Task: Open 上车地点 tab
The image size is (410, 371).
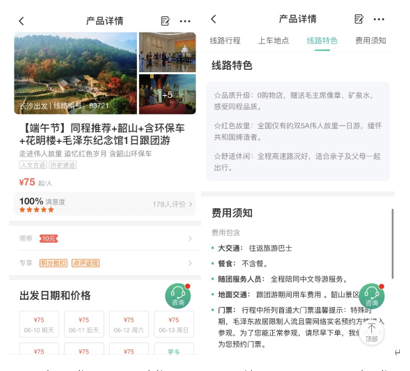Action: 274,41
